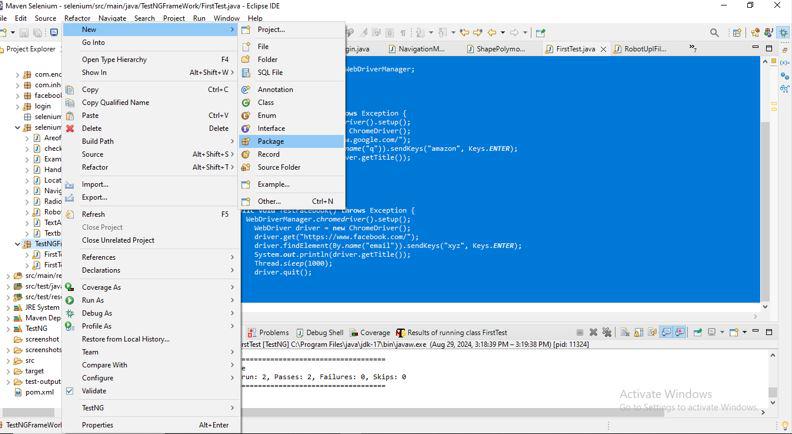
Task: Select Properties in the context menu
Action: click(x=152, y=425)
